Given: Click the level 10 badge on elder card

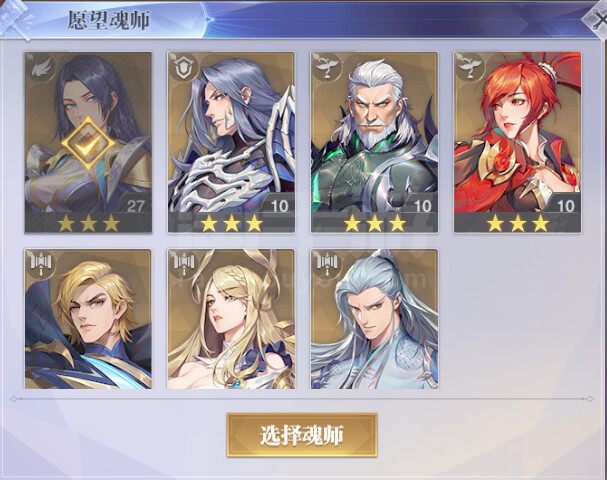Looking at the screenshot, I should click(x=420, y=204).
